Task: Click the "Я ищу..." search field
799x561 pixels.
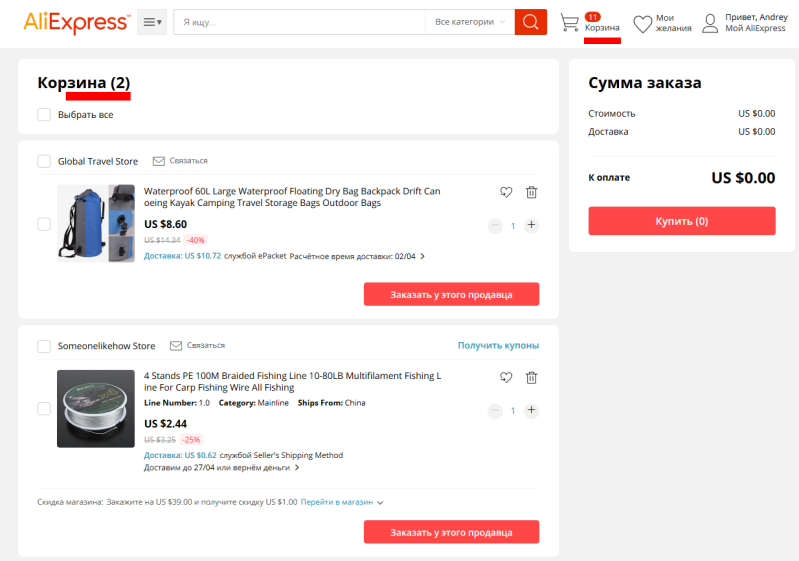Action: click(x=298, y=22)
